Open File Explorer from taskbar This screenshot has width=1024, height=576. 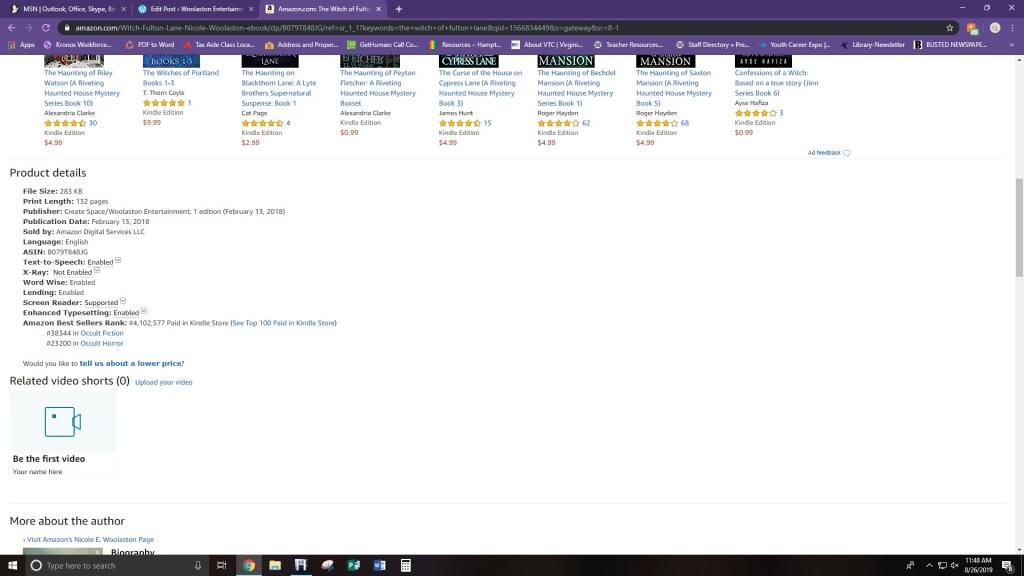(275, 566)
